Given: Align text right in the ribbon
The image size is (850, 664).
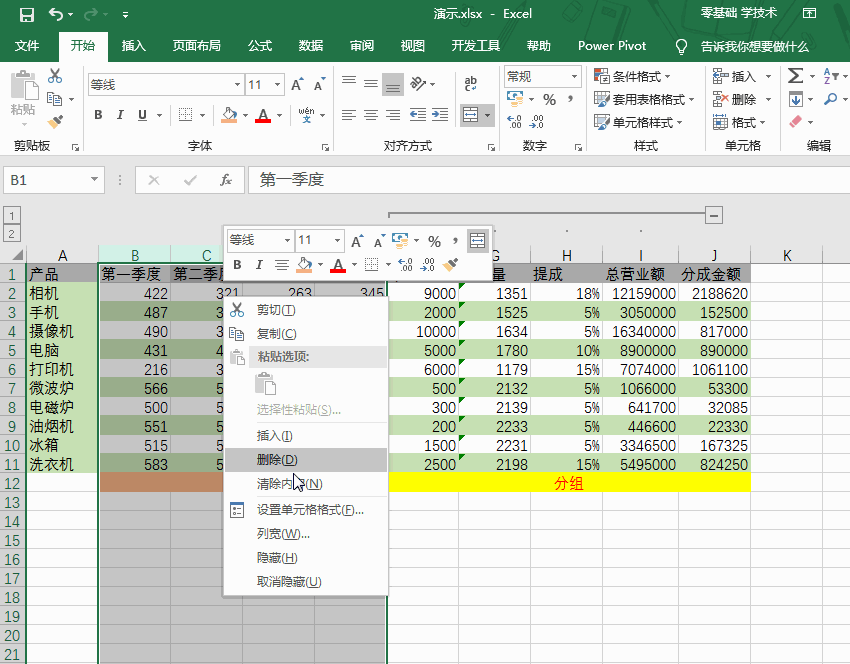Looking at the screenshot, I should click(x=393, y=115).
